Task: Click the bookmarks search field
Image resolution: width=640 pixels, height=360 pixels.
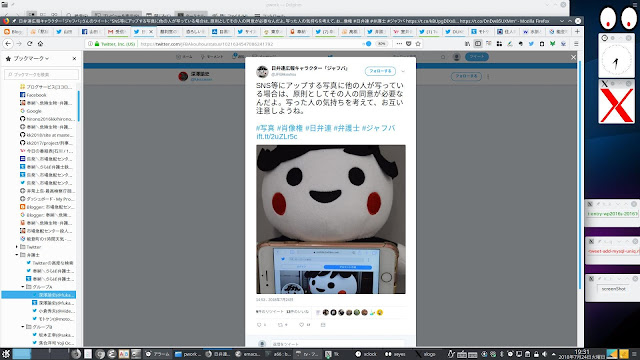Action: (x=42, y=74)
